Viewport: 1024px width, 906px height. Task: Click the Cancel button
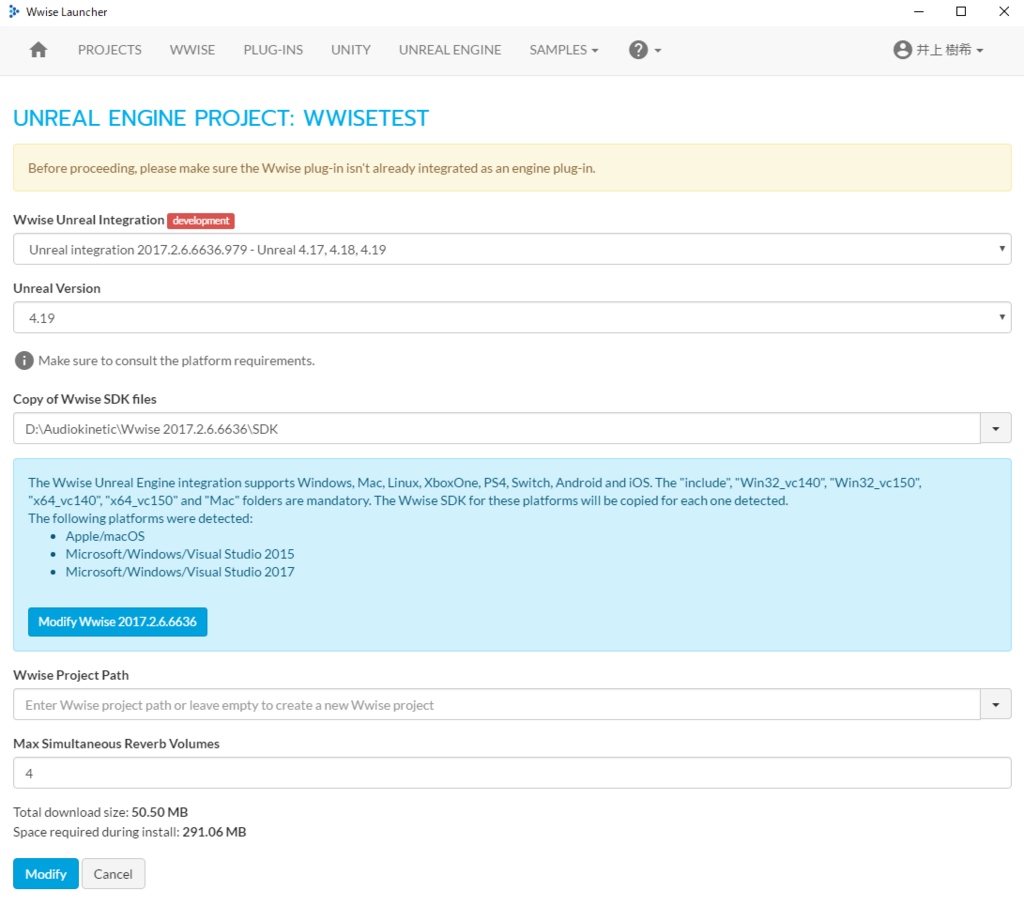point(113,873)
